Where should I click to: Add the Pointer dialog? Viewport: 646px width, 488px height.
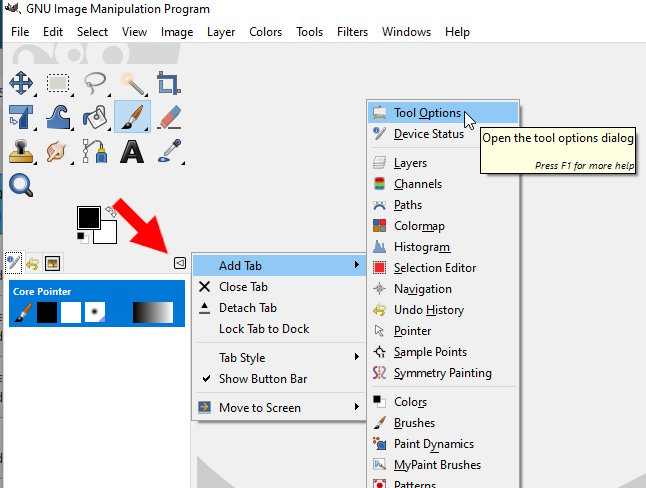(x=443, y=331)
